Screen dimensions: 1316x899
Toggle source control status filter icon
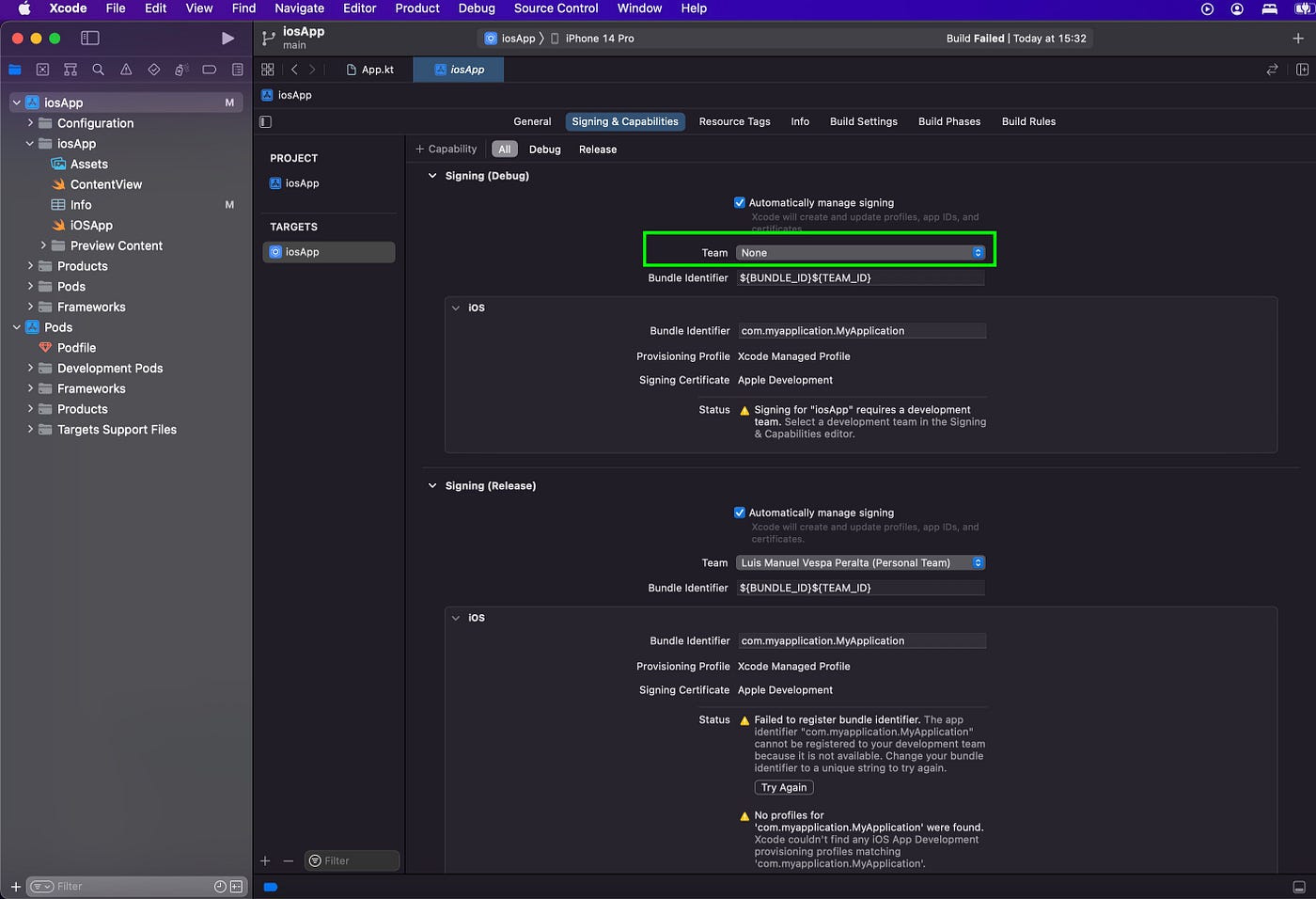(236, 886)
